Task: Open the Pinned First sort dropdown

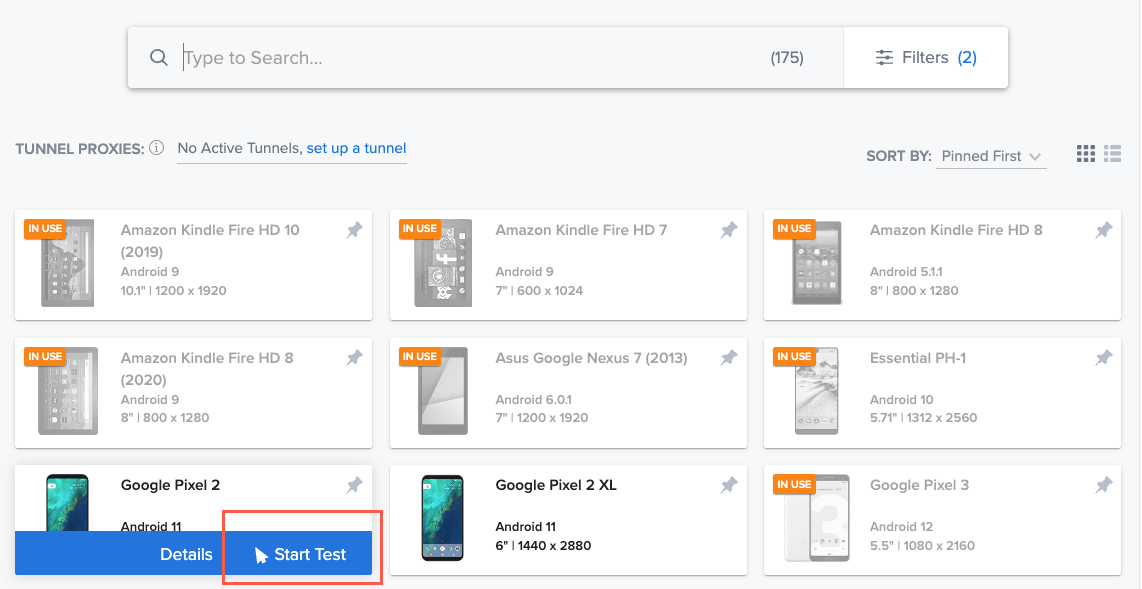Action: pyautogui.click(x=991, y=156)
